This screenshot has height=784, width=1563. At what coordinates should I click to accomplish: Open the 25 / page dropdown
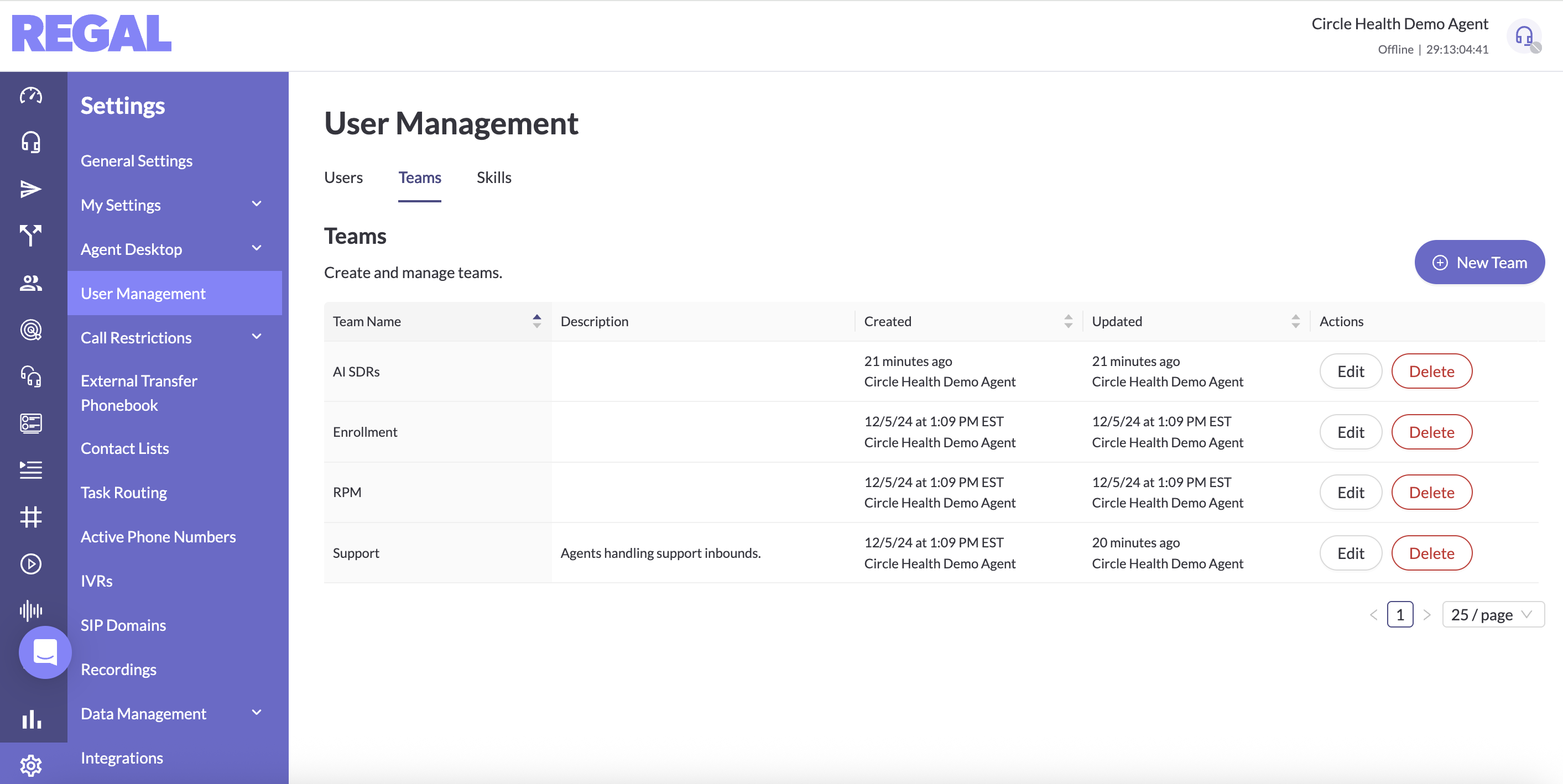(x=1493, y=615)
